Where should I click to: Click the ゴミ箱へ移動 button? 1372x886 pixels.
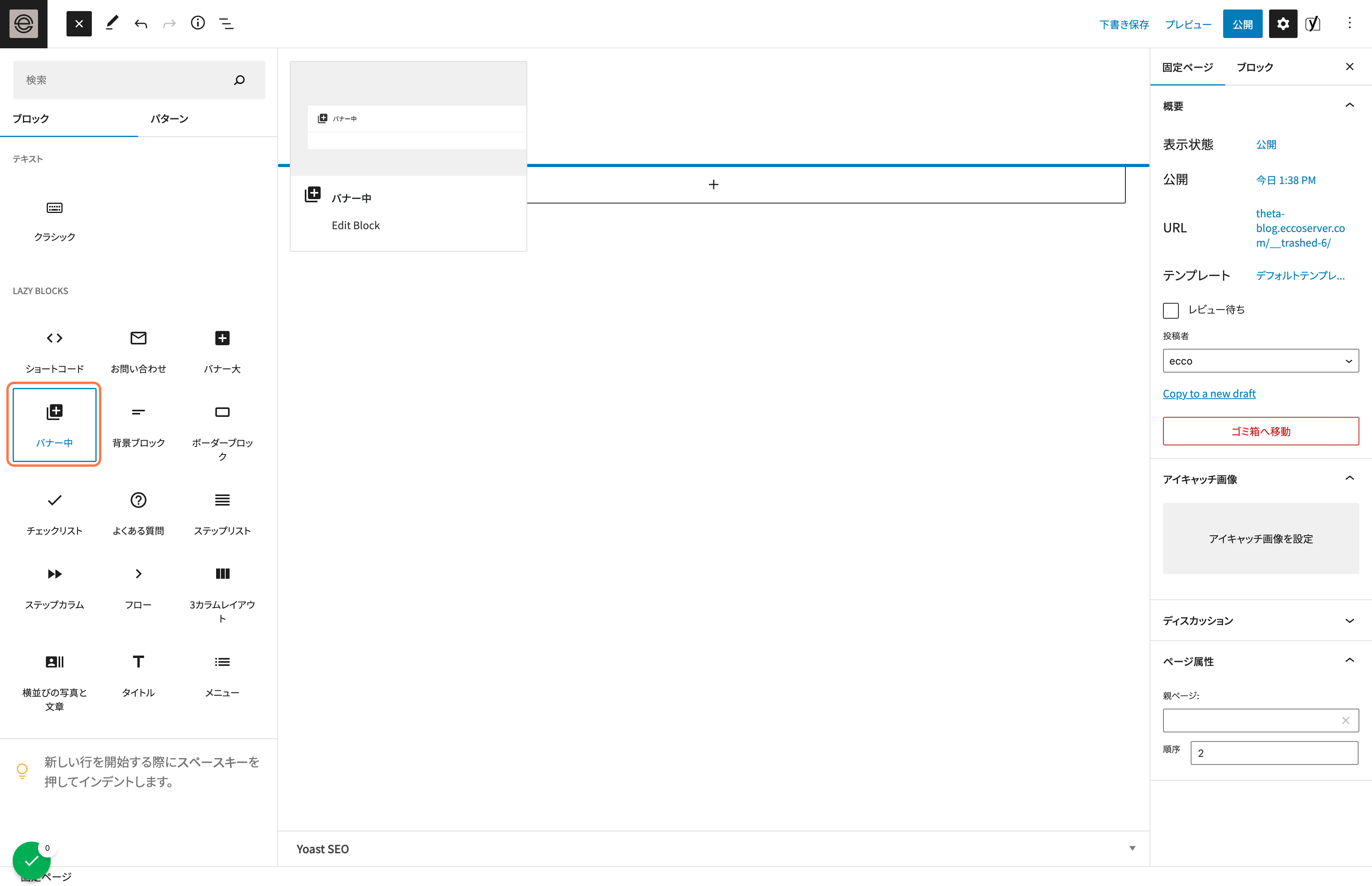(x=1260, y=431)
